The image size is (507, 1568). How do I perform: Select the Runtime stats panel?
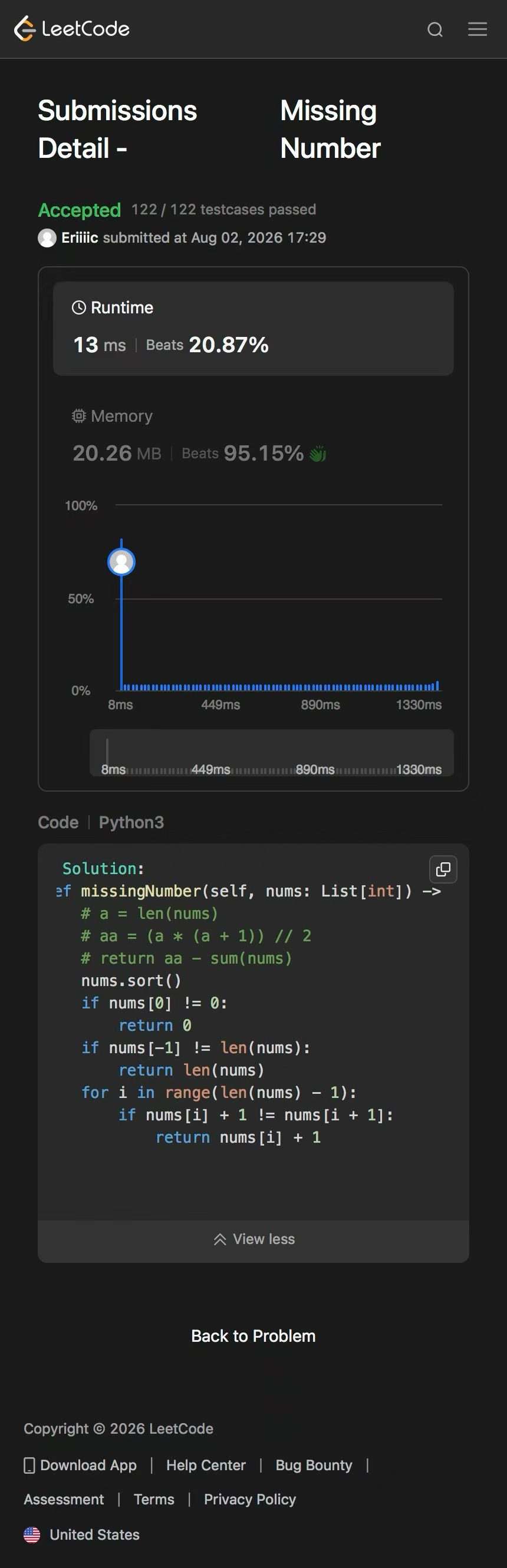pos(253,328)
